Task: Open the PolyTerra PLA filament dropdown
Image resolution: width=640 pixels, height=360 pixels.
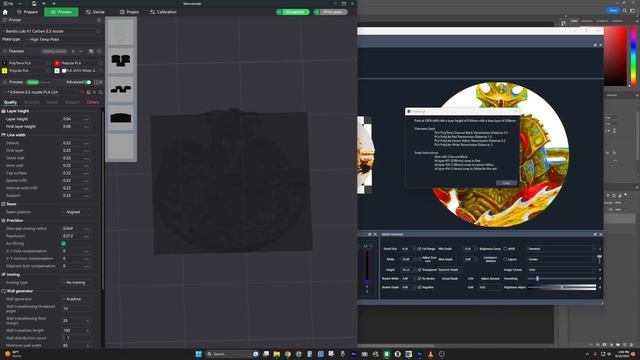Action: [x=28, y=63]
